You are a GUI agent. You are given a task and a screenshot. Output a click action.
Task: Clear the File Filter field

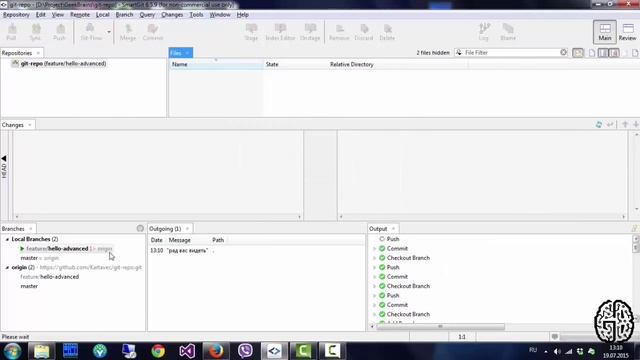click(563, 53)
